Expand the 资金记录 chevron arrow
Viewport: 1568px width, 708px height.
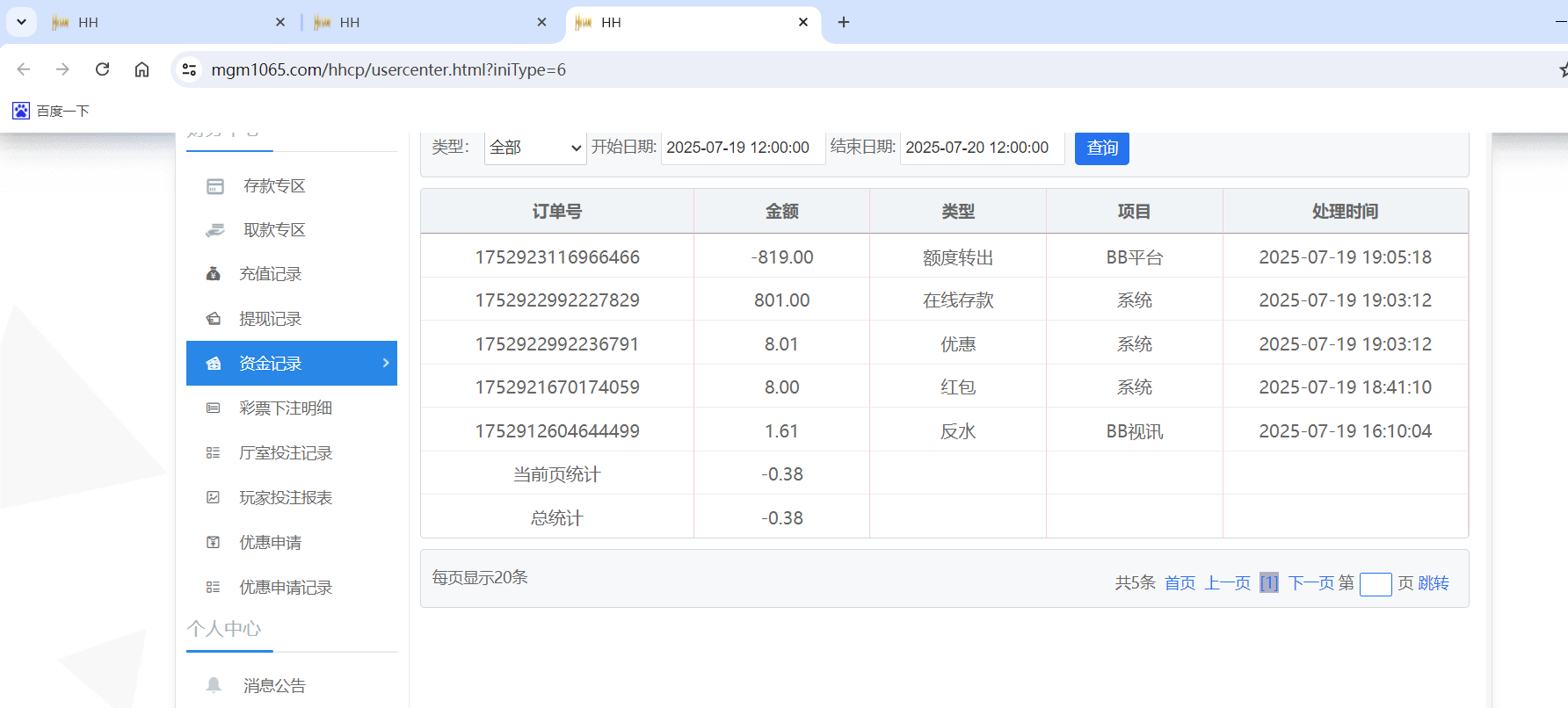tap(385, 363)
